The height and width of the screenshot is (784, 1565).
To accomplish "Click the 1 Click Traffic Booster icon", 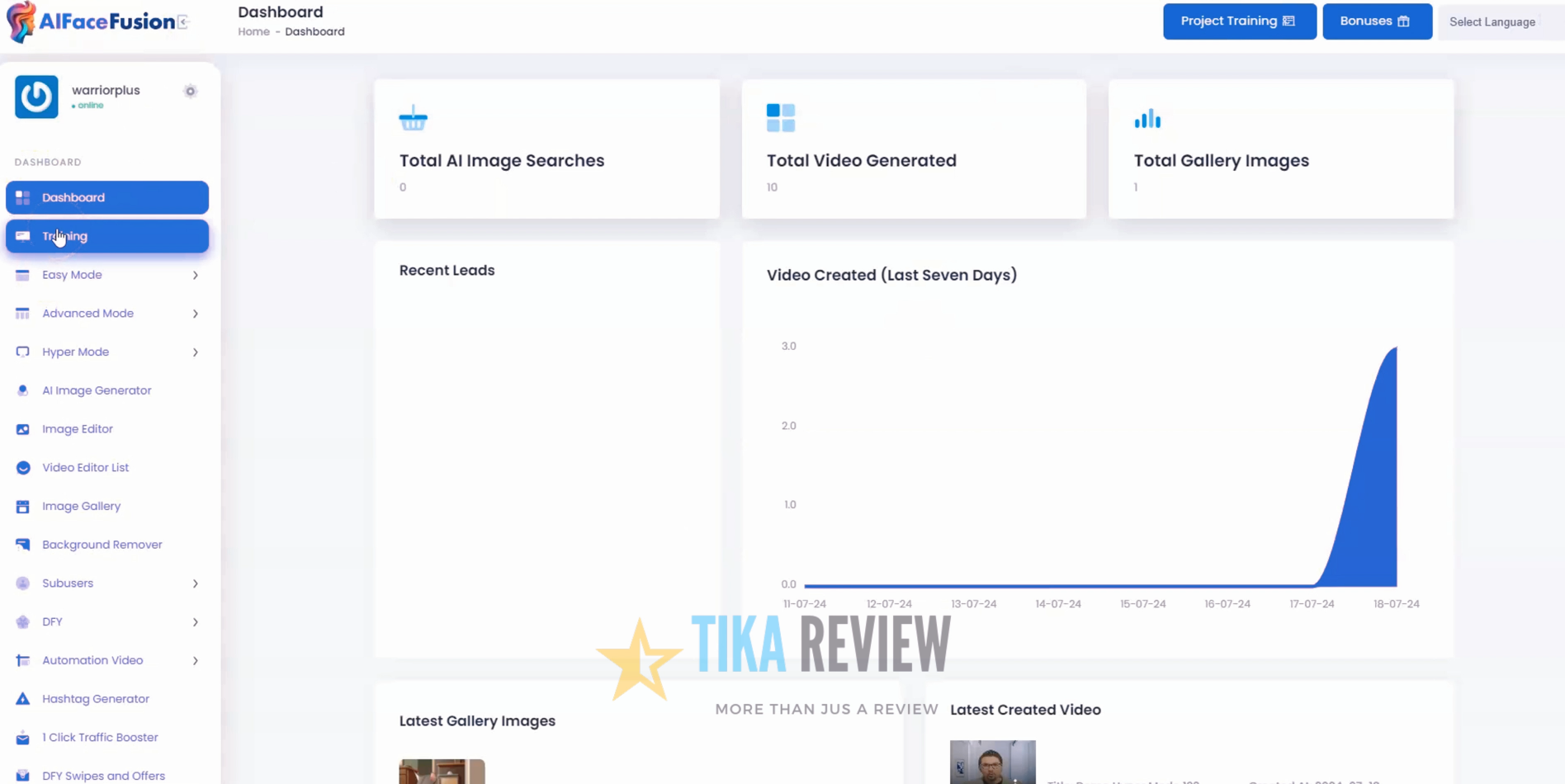I will coord(22,738).
